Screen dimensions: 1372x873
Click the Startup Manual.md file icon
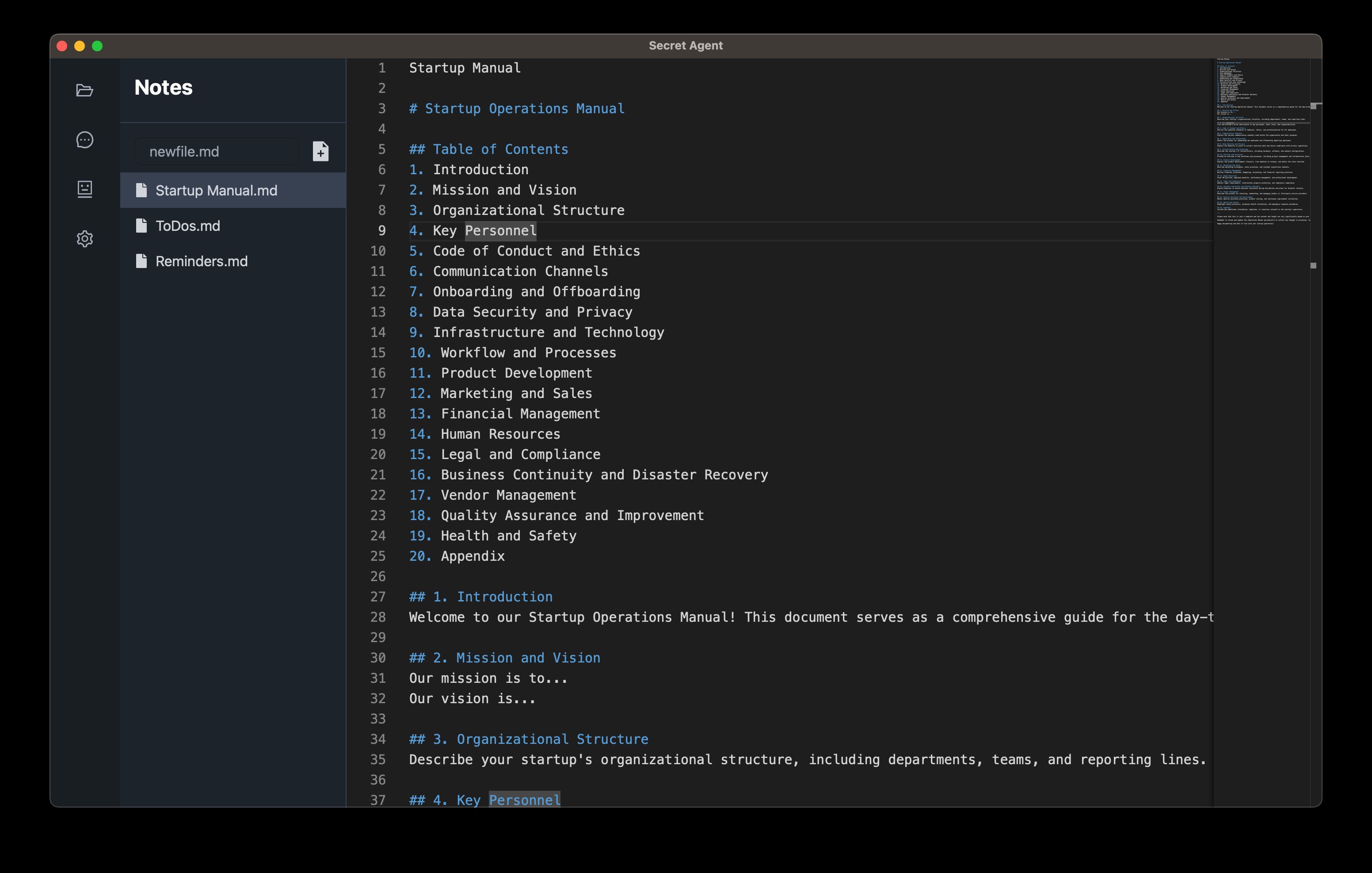point(141,190)
